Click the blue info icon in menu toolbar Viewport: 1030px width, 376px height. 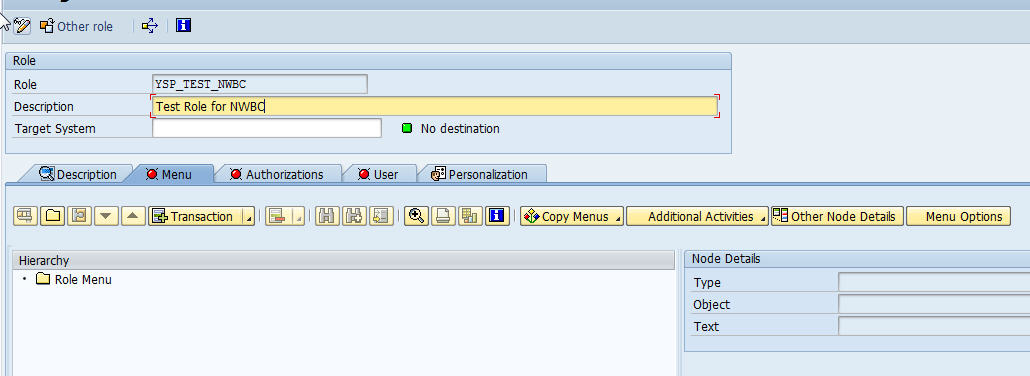pos(498,216)
